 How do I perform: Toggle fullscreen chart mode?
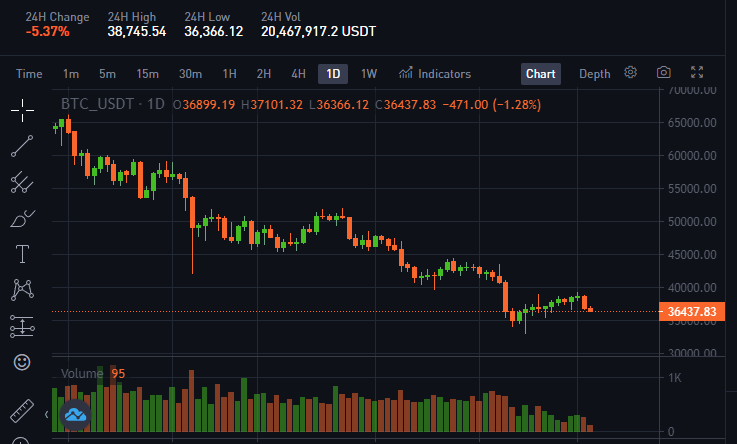click(x=697, y=72)
